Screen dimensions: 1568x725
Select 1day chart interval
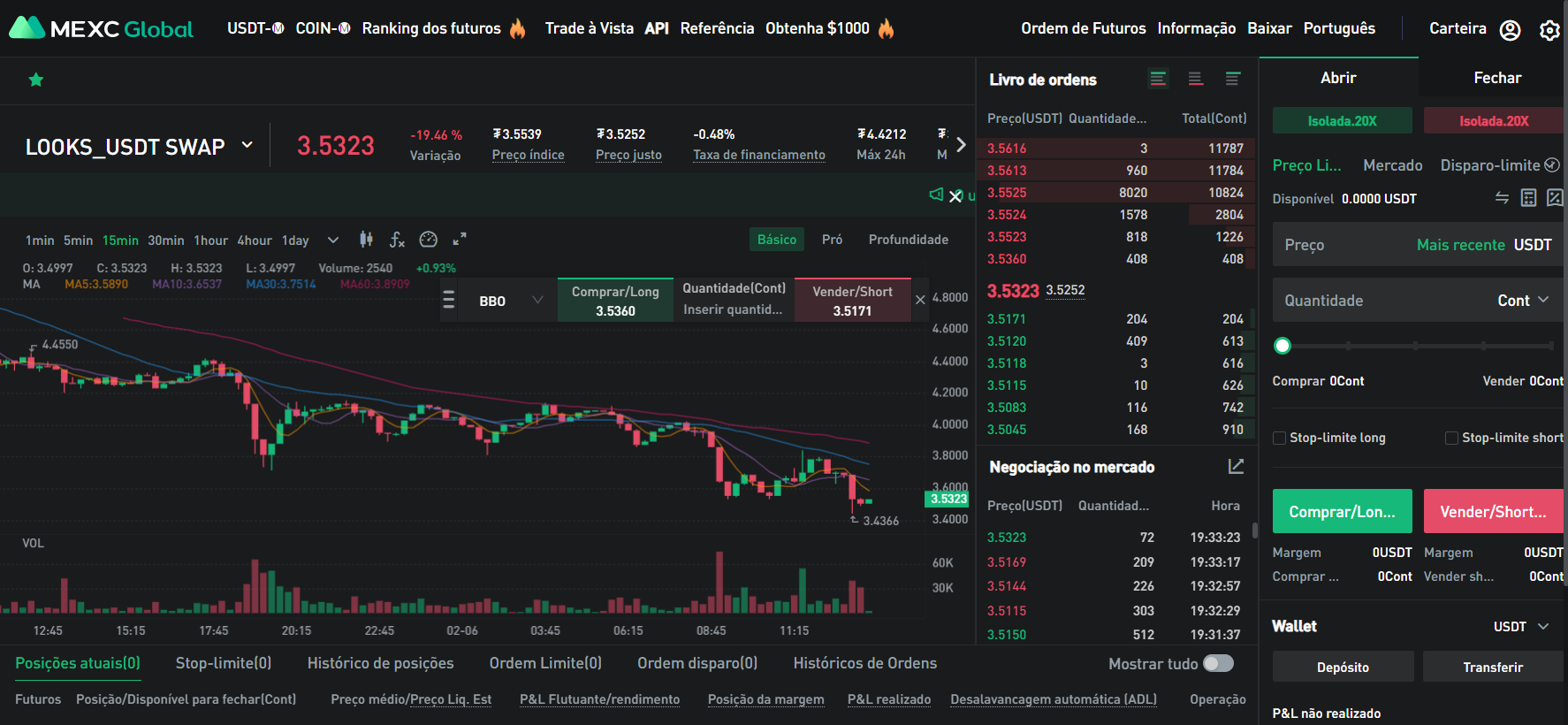[295, 240]
